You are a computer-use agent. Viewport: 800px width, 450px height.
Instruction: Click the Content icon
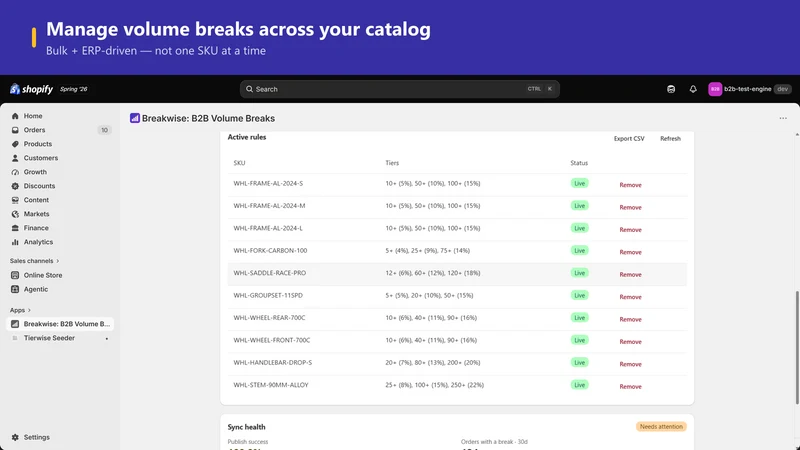point(15,200)
